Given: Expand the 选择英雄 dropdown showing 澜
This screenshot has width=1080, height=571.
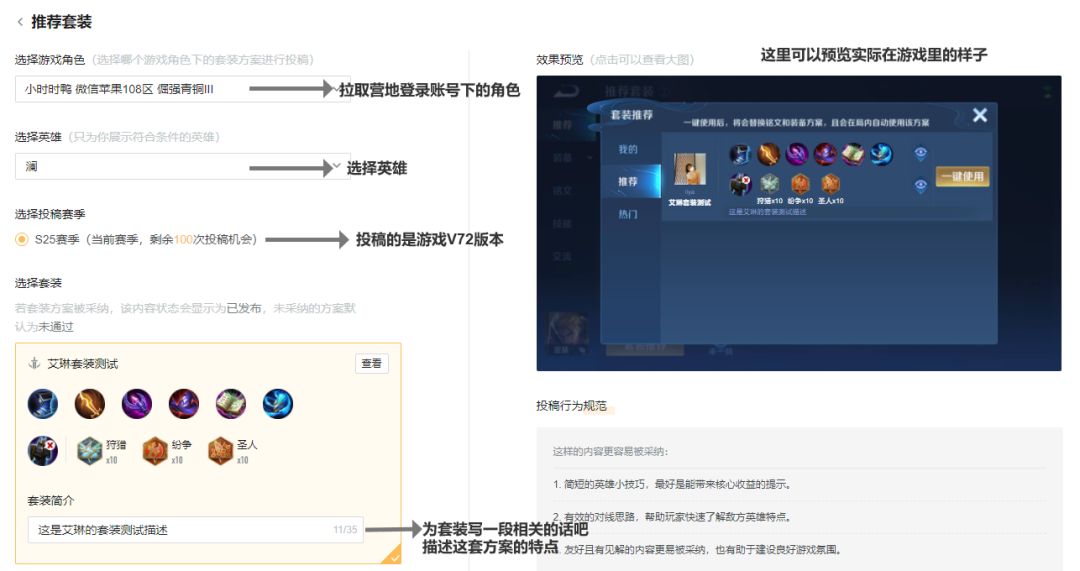Looking at the screenshot, I should (x=183, y=167).
